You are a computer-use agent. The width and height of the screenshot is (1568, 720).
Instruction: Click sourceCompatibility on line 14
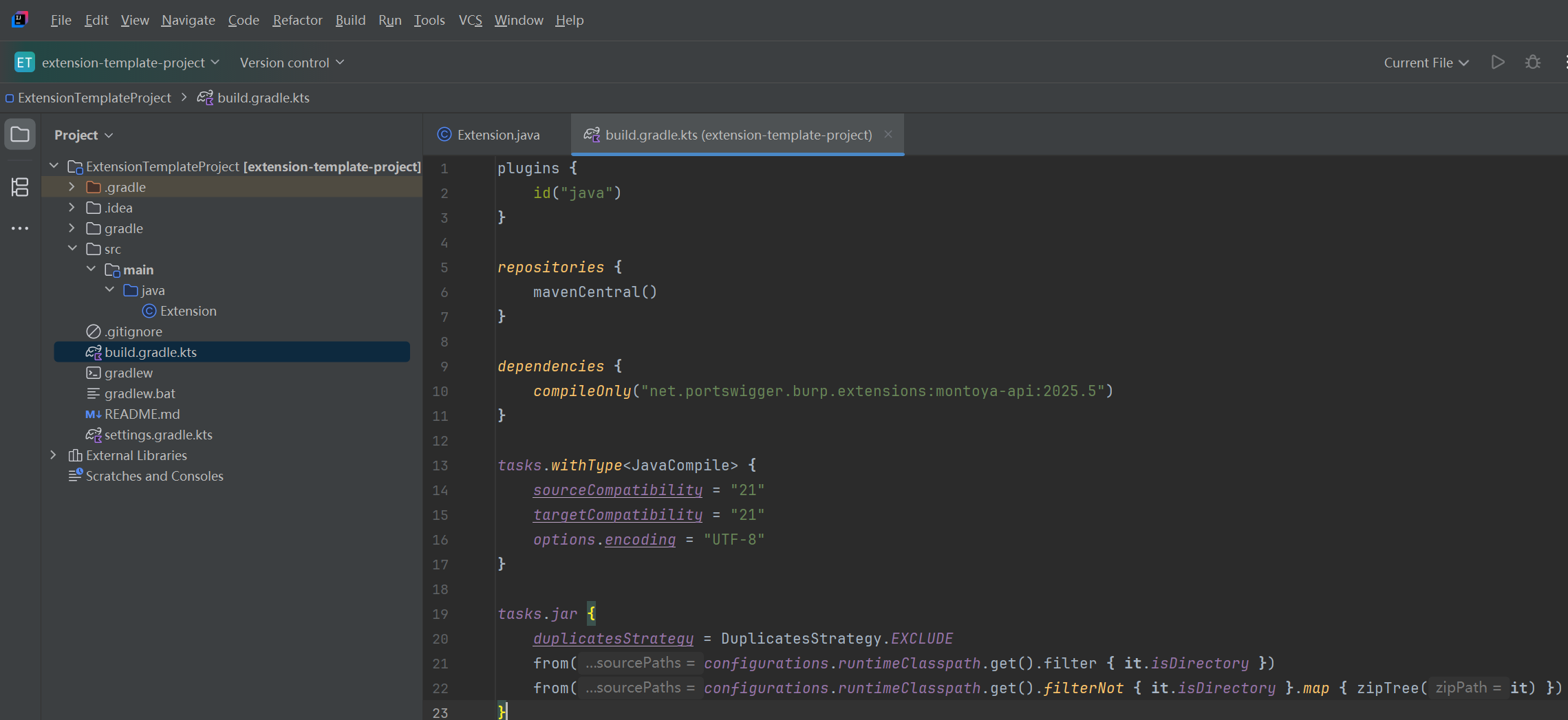pyautogui.click(x=618, y=490)
